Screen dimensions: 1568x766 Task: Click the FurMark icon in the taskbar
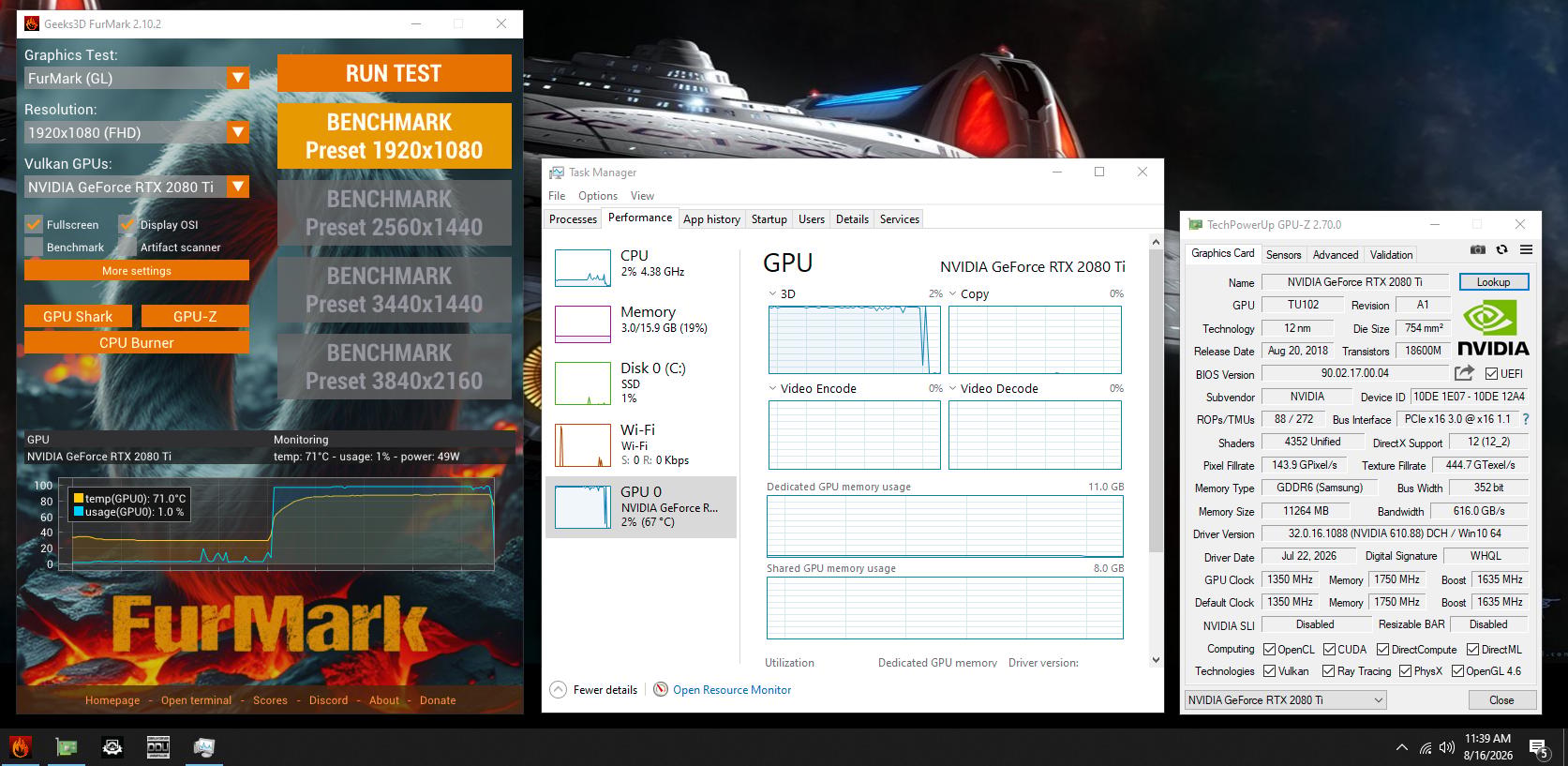tap(21, 746)
